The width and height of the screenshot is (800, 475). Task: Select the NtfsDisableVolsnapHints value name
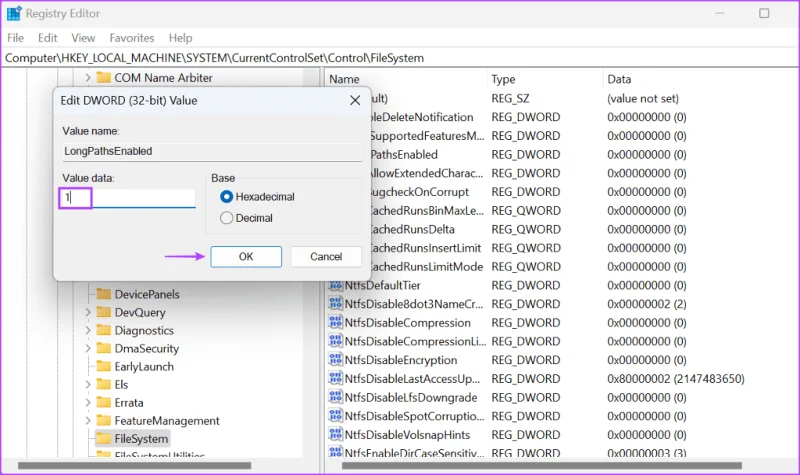pos(407,435)
